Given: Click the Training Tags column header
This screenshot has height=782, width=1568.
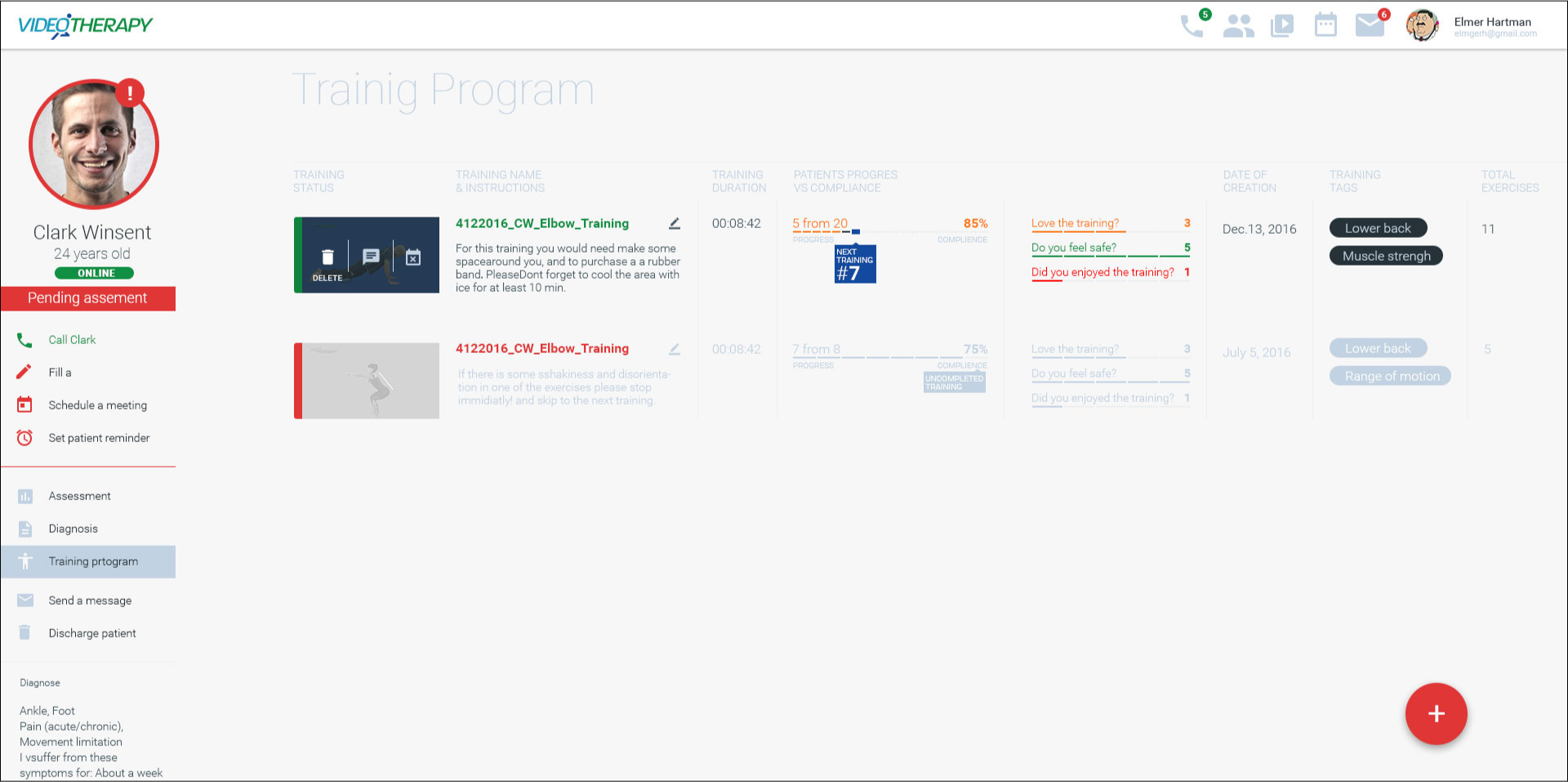Looking at the screenshot, I should pos(1355,181).
